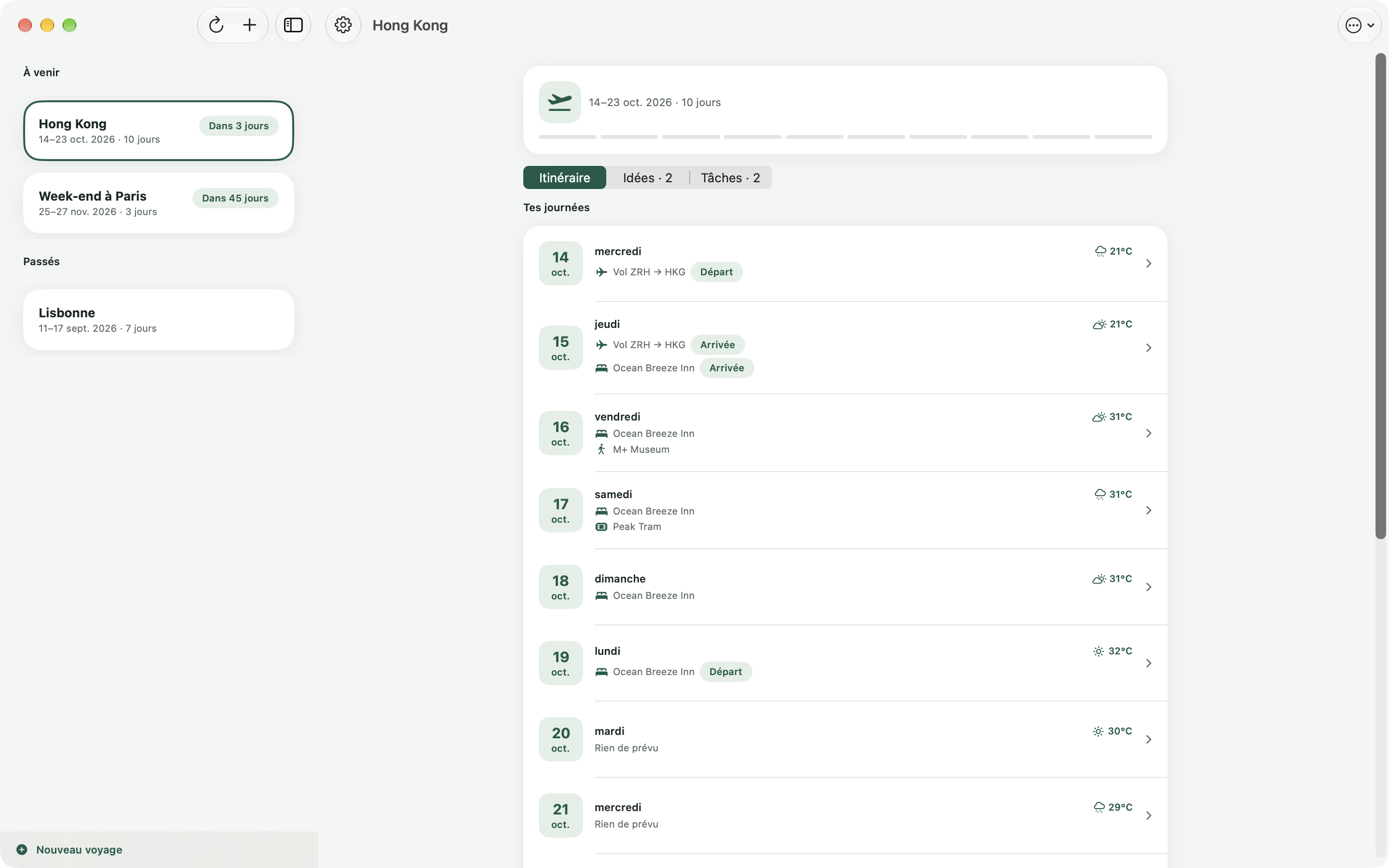Screen dimensions: 1389x868
Task: Click the sun weather icon for 19 oct.
Action: pos(1099,651)
